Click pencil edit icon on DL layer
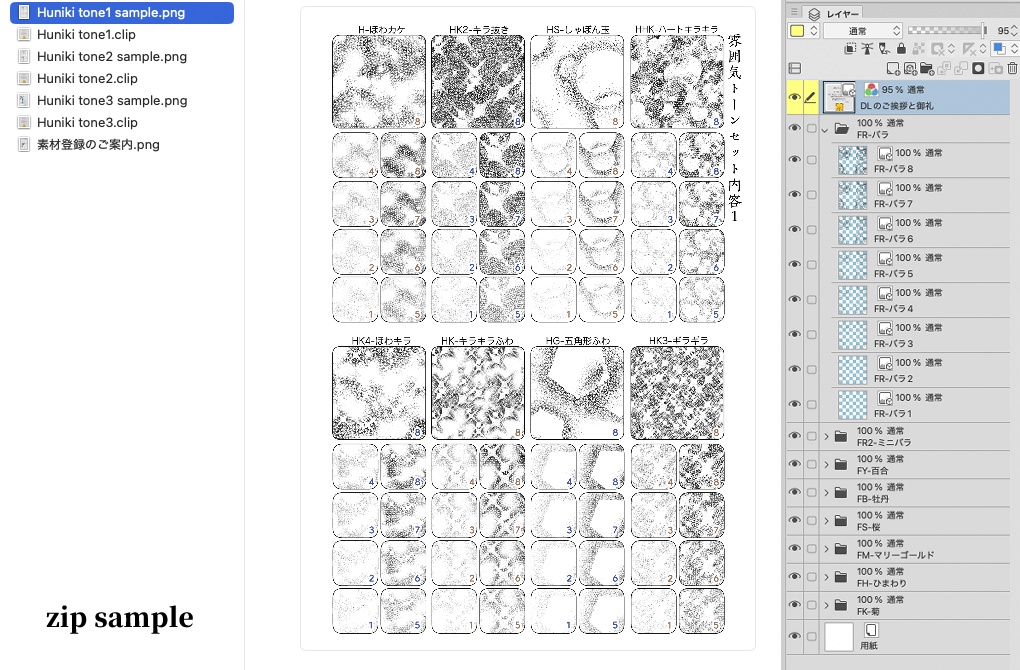 (811, 98)
